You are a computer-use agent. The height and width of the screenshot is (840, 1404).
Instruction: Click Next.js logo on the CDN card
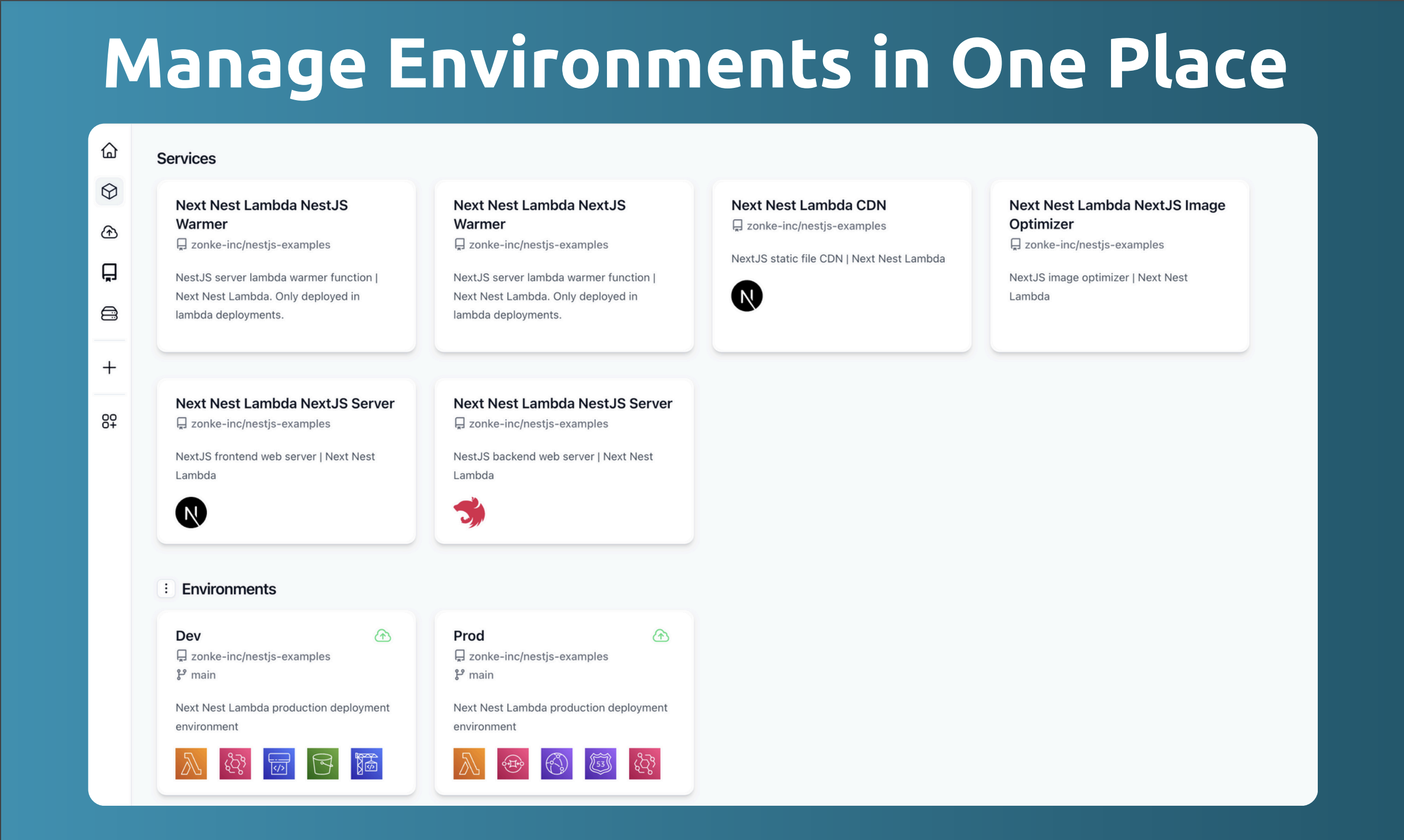(x=747, y=296)
